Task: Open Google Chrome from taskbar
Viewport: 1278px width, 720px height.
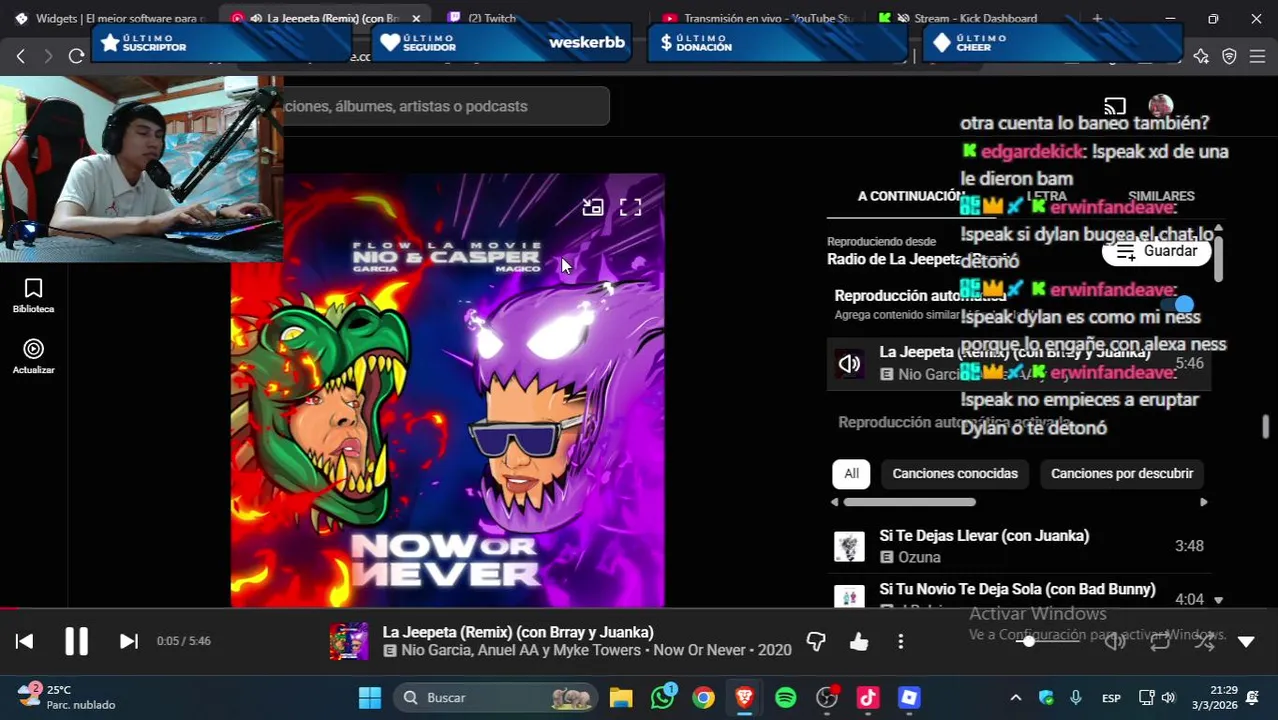Action: click(704, 698)
